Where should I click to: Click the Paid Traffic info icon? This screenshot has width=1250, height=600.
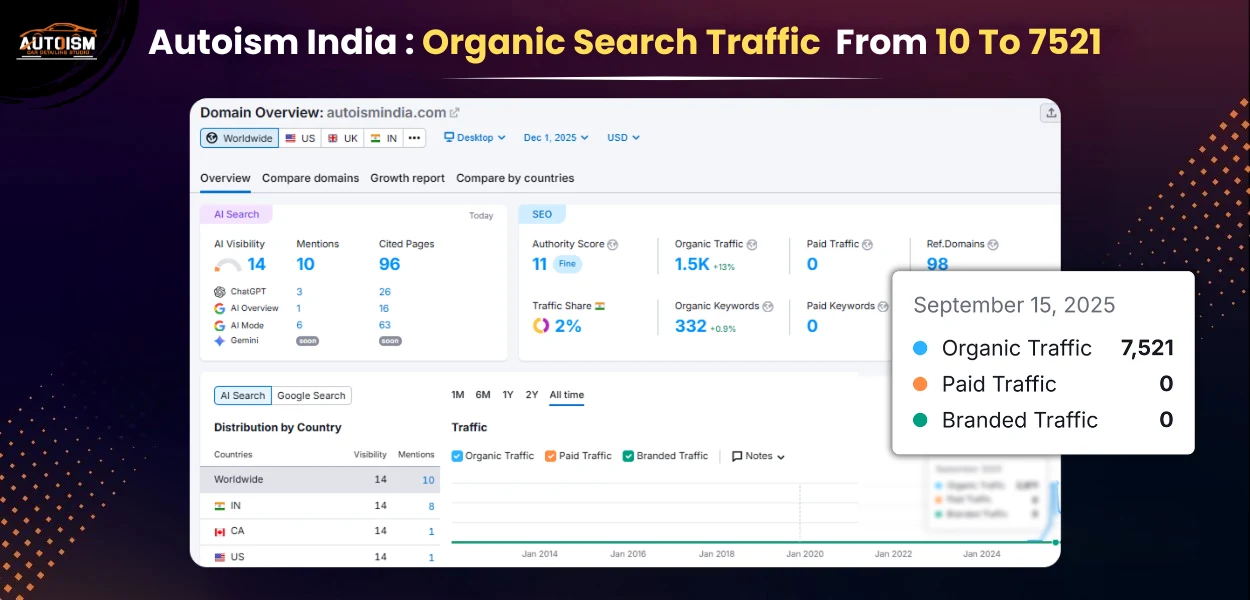[868, 244]
